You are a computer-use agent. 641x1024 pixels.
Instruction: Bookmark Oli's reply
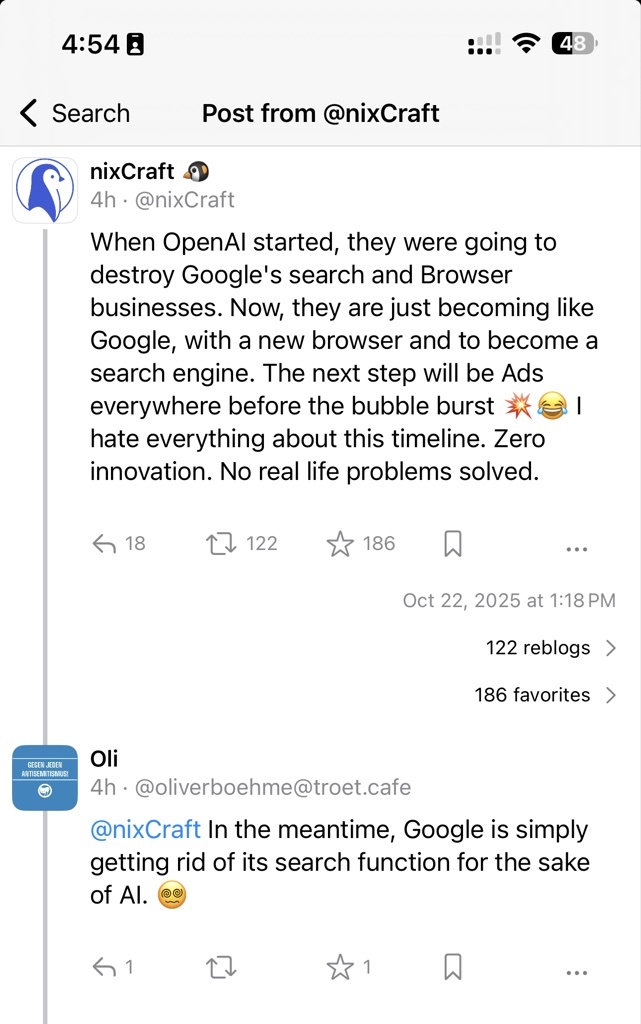point(452,967)
